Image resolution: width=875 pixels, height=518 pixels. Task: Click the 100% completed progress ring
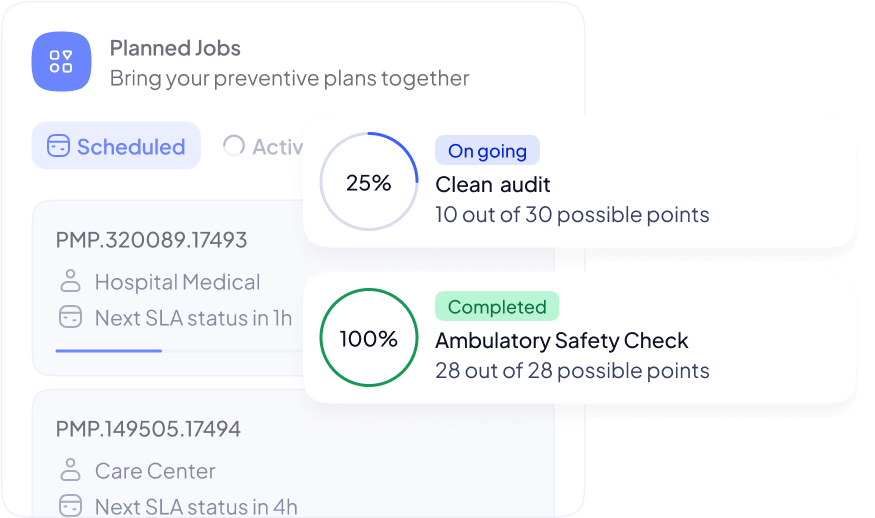pos(369,337)
